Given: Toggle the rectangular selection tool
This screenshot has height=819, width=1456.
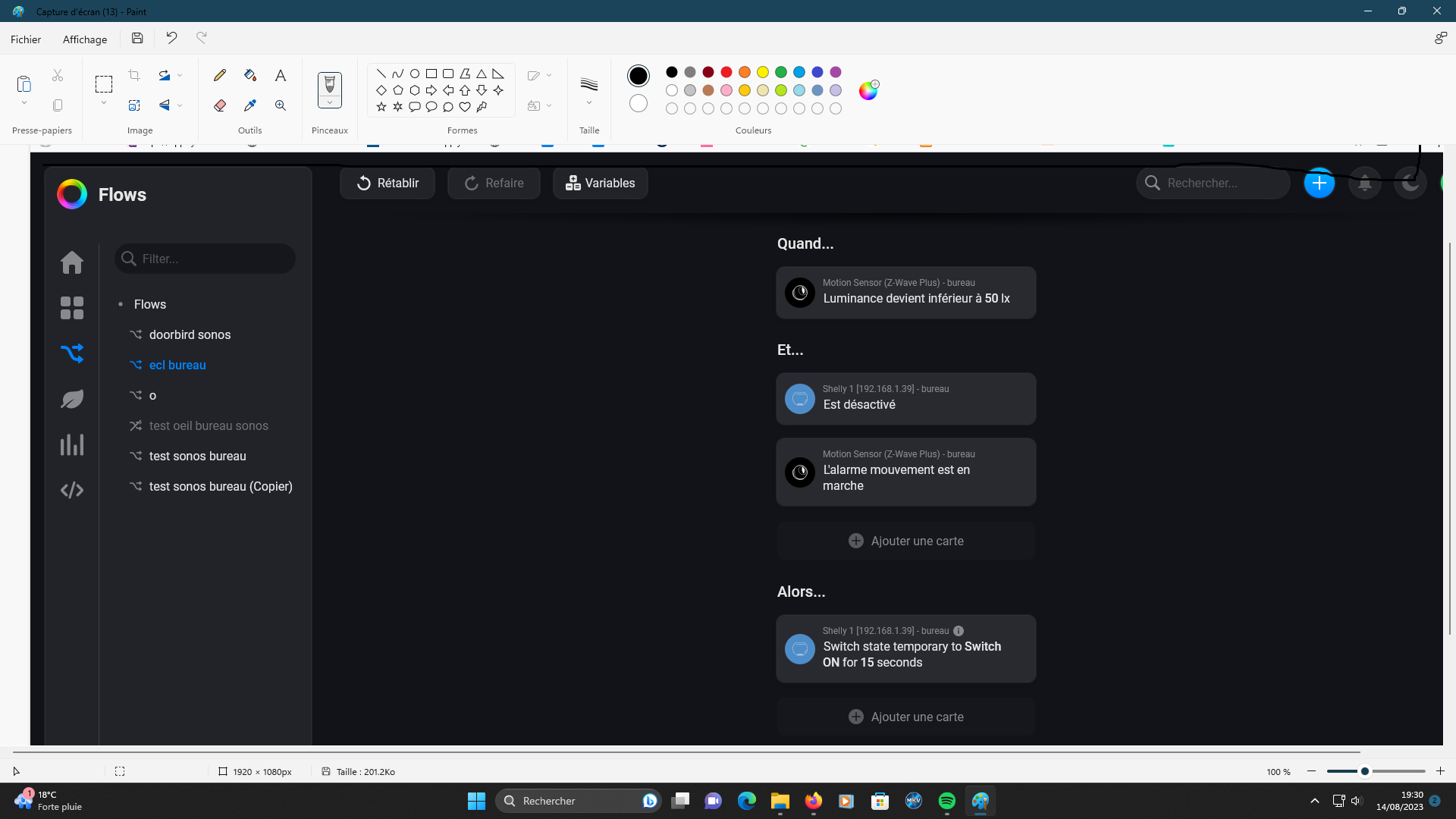Looking at the screenshot, I should click(x=104, y=83).
